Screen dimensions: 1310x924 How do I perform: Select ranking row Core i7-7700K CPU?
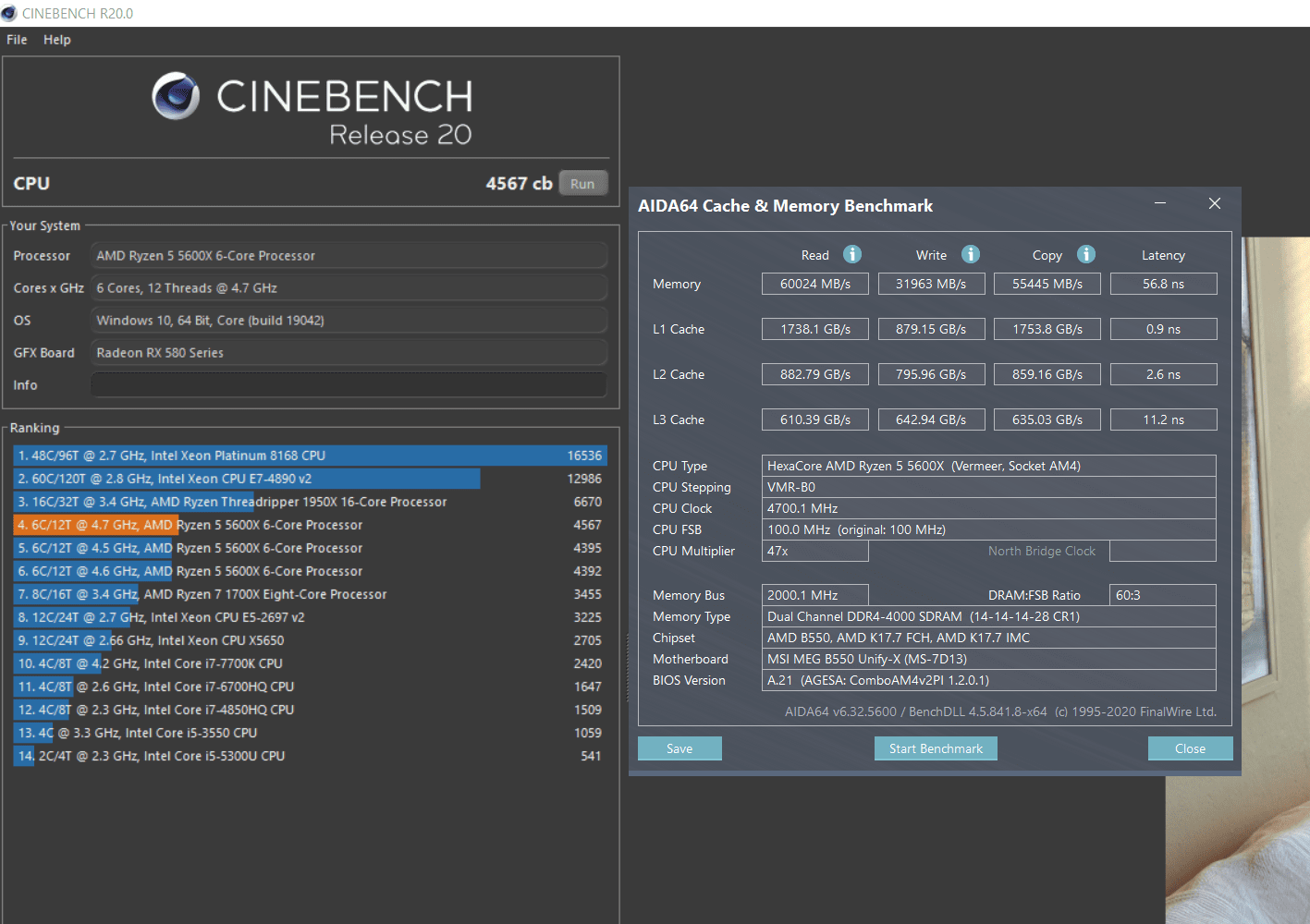(310, 663)
